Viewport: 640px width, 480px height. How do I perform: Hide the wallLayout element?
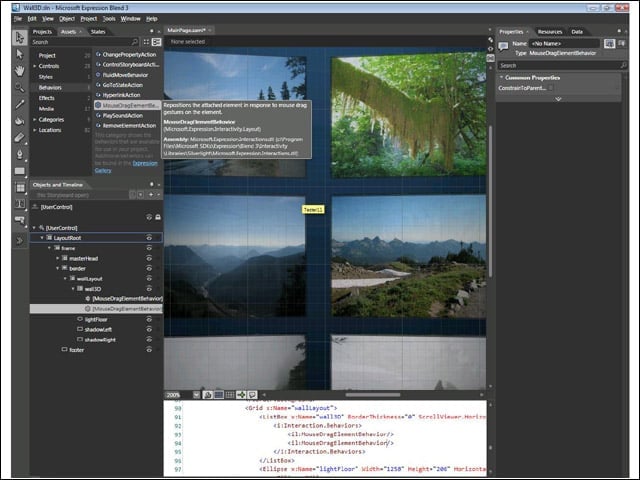click(x=149, y=278)
